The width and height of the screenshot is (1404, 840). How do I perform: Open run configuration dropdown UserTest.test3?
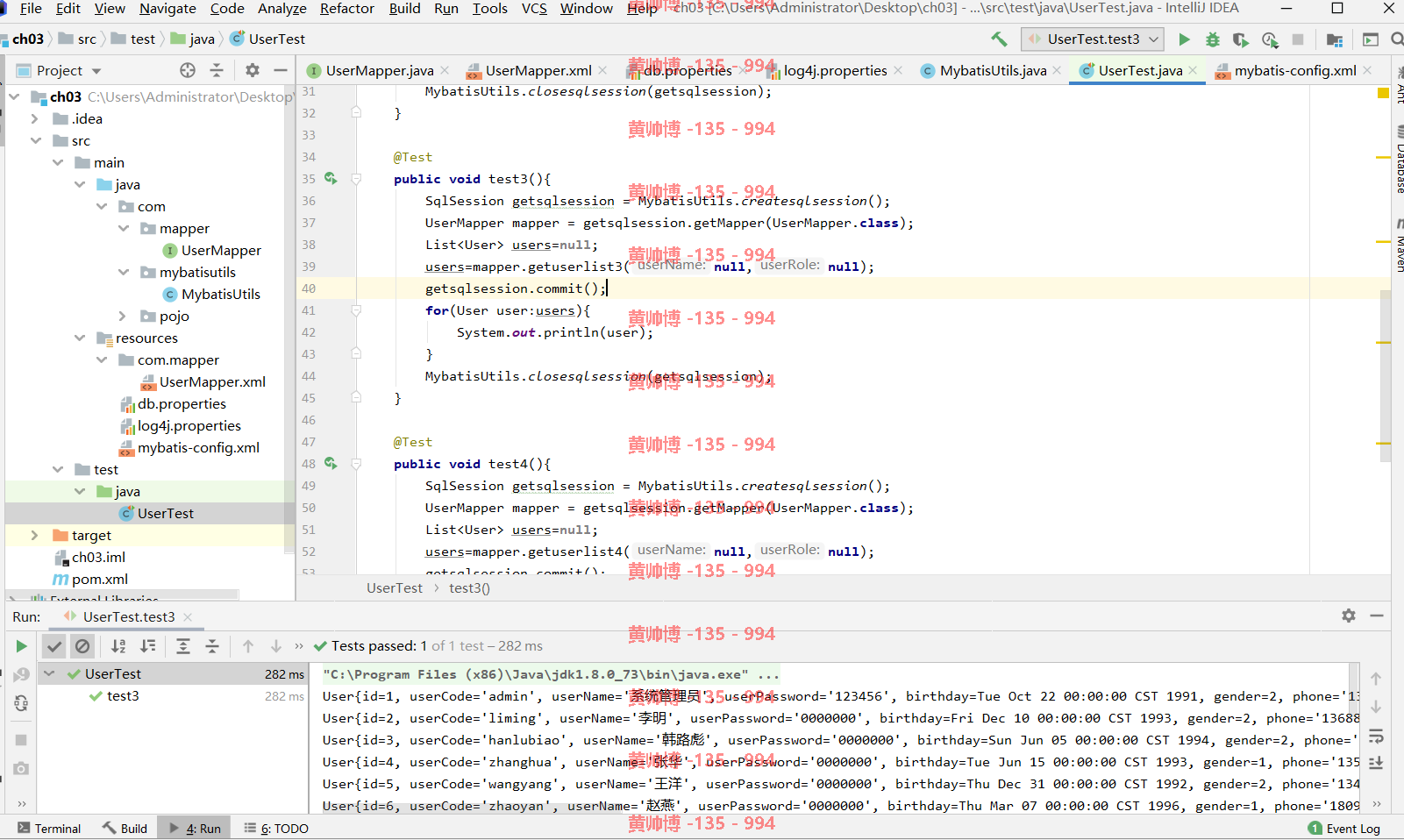point(1093,39)
